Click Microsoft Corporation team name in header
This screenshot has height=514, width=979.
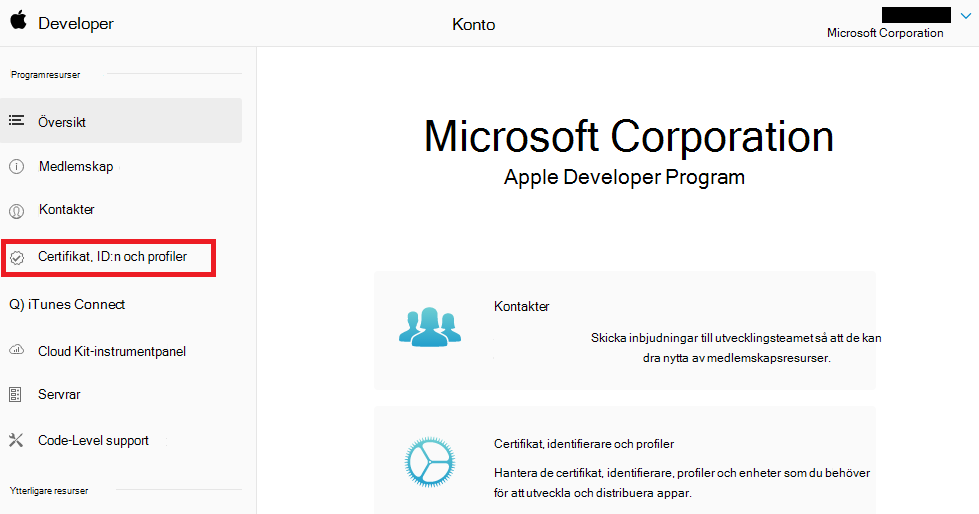point(885,33)
